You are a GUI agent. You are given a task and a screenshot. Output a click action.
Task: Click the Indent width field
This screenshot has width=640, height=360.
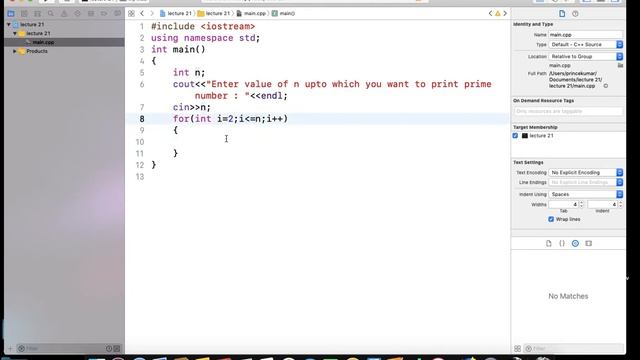click(x=603, y=204)
